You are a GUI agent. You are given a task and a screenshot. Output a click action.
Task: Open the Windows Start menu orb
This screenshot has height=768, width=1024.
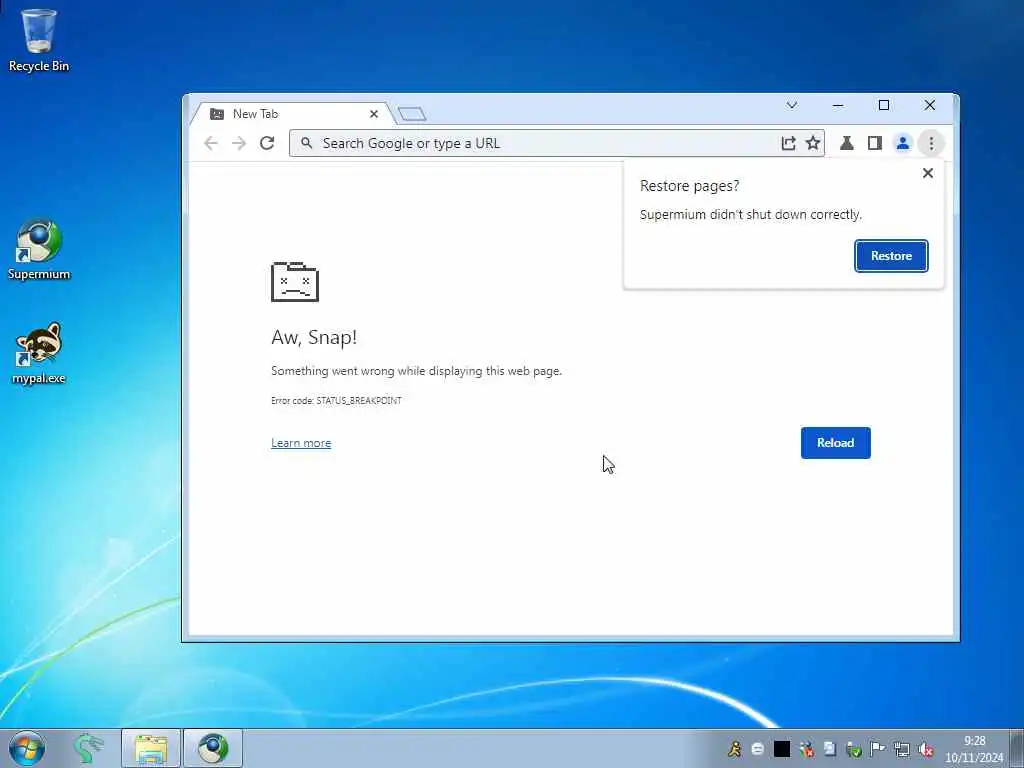tap(27, 748)
